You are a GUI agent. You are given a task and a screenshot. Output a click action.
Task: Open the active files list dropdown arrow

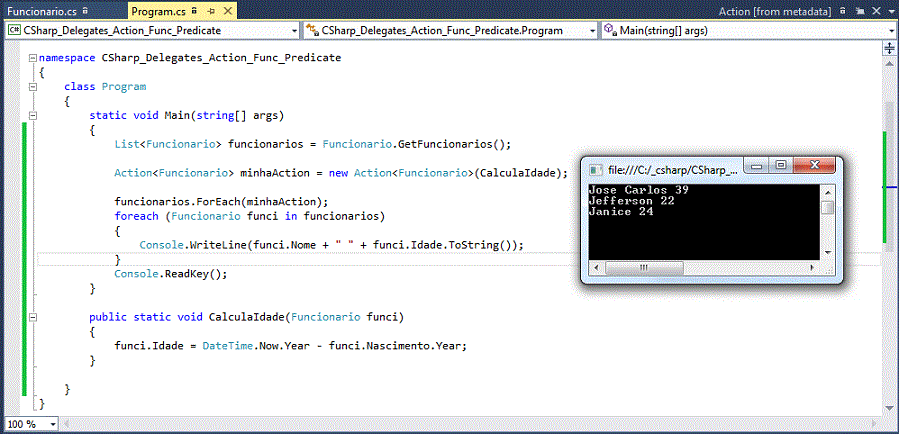point(890,11)
